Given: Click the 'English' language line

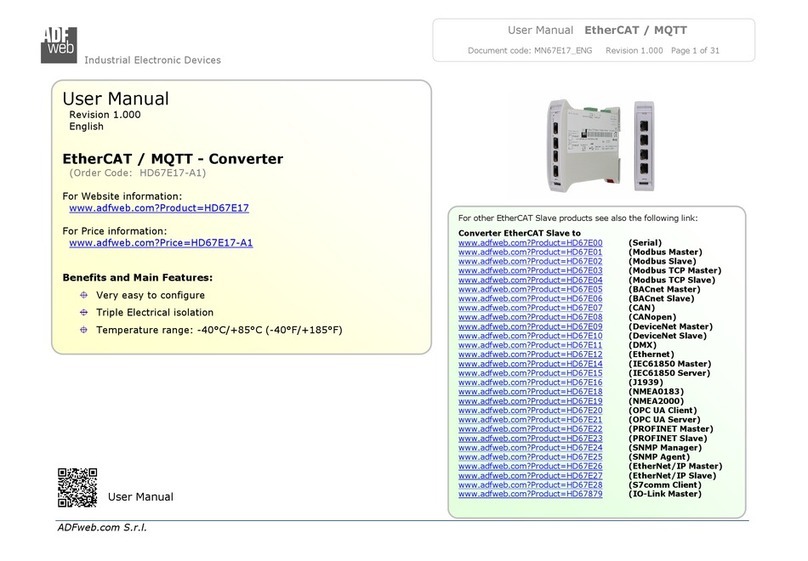Looking at the screenshot, I should (86, 126).
